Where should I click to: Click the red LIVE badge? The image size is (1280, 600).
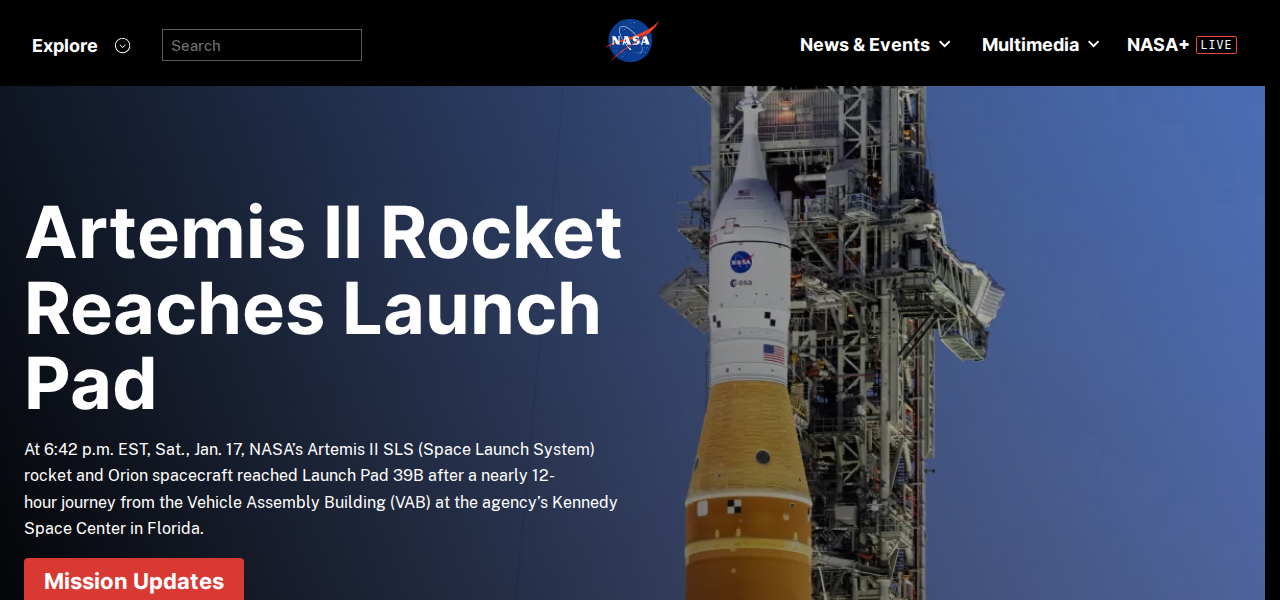pyautogui.click(x=1216, y=45)
